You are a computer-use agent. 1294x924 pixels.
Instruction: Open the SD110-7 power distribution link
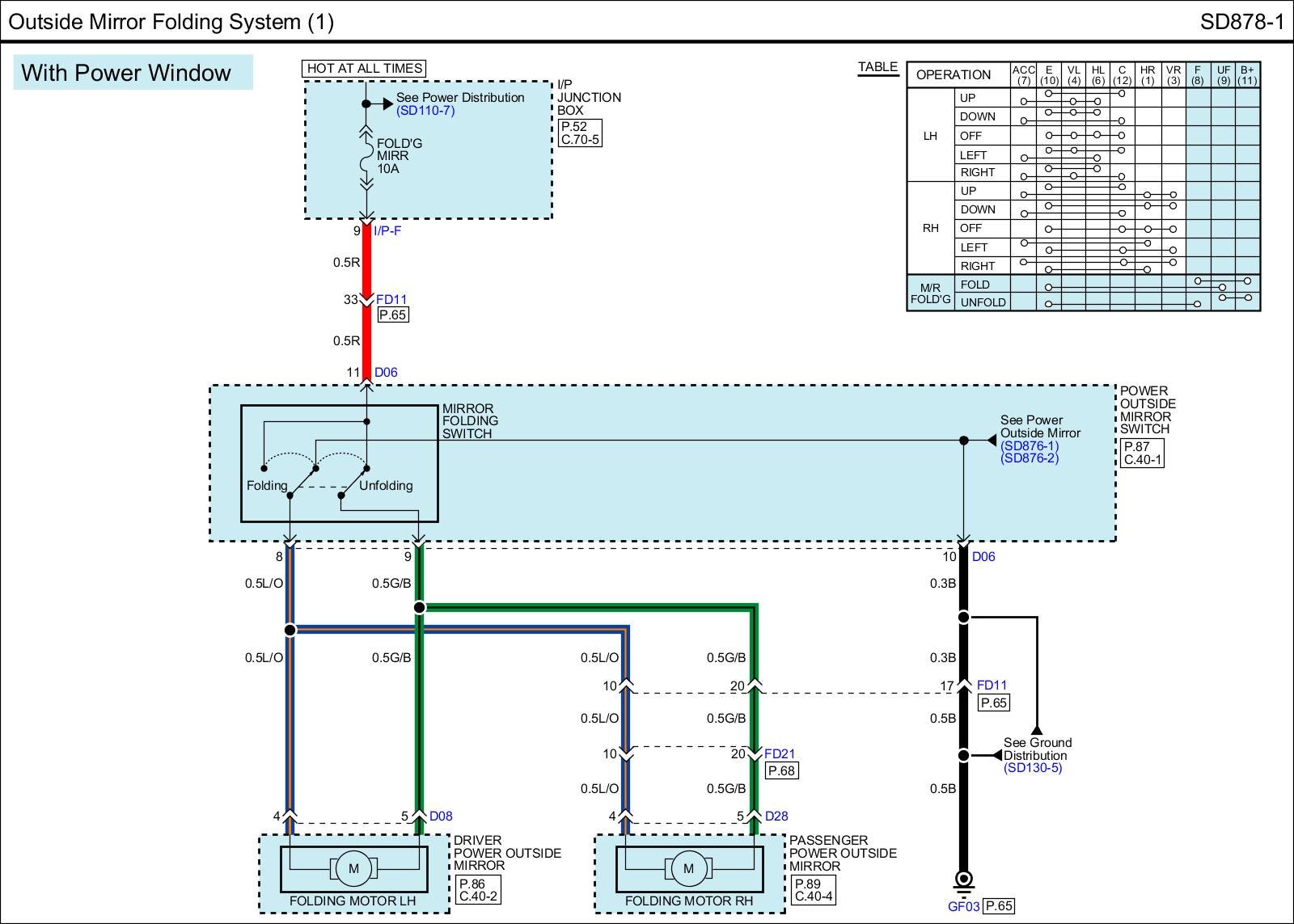point(425,111)
